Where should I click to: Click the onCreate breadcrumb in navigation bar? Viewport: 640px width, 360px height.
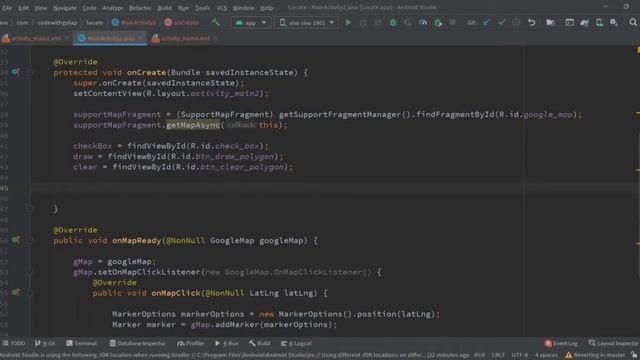(182, 22)
